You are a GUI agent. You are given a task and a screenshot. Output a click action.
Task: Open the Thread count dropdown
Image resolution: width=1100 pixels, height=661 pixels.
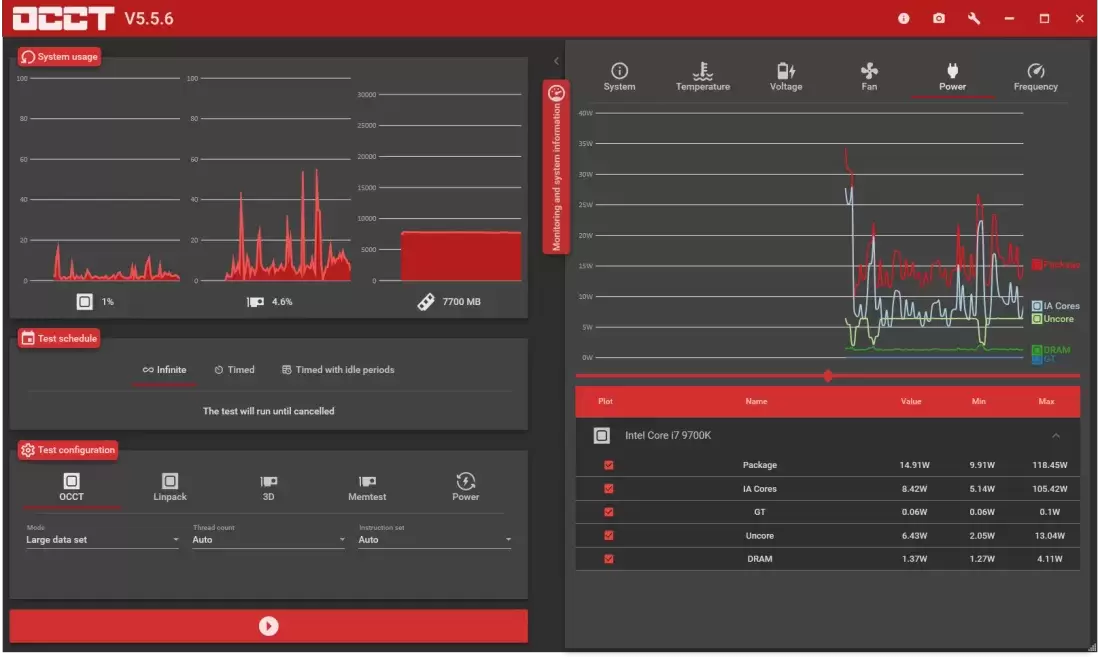pos(268,540)
